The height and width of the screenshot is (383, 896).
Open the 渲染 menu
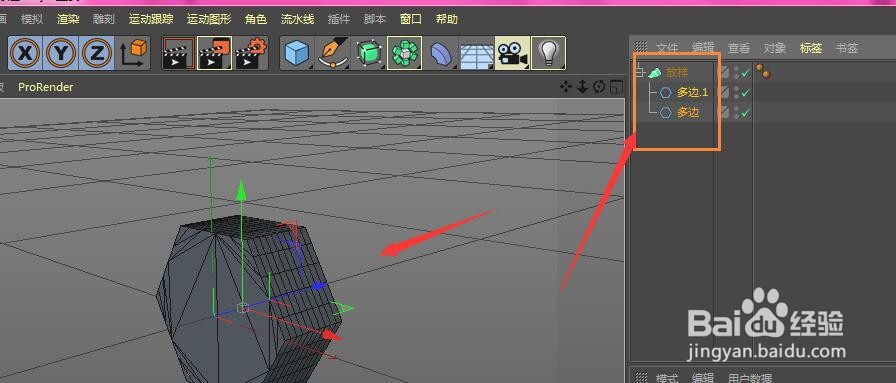(68, 19)
